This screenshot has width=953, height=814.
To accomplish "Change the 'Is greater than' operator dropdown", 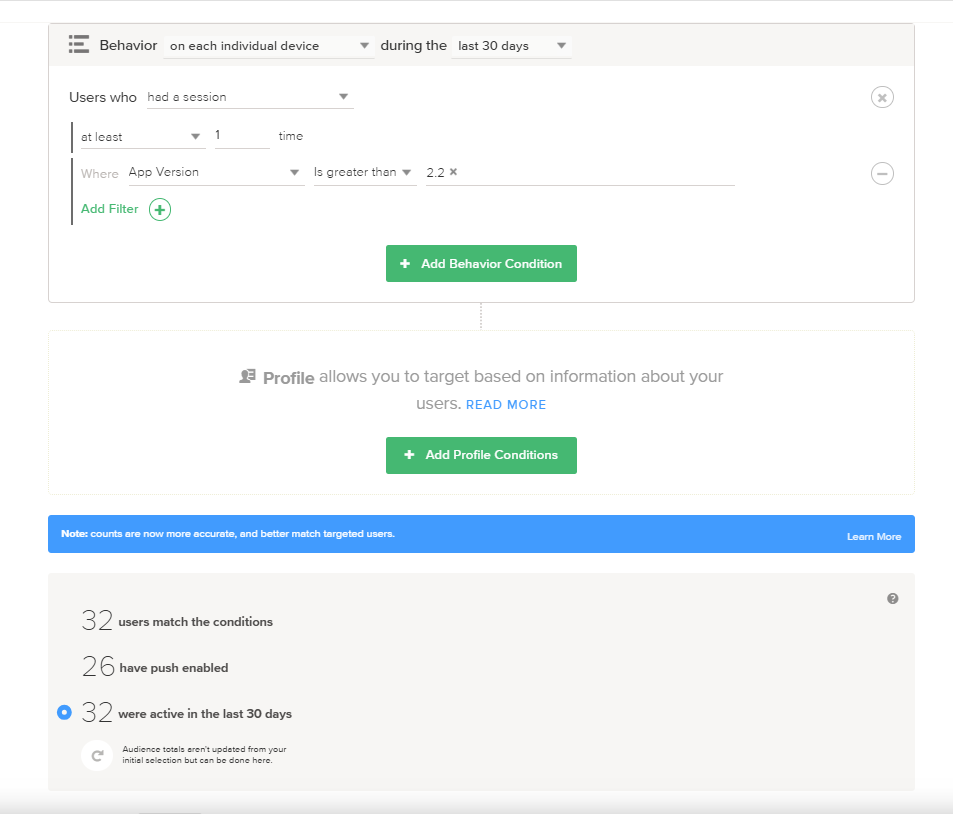I will [x=364, y=173].
